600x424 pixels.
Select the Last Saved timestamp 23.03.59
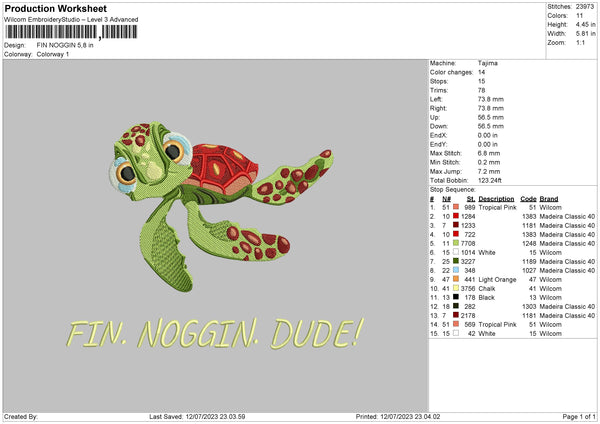click(232, 417)
